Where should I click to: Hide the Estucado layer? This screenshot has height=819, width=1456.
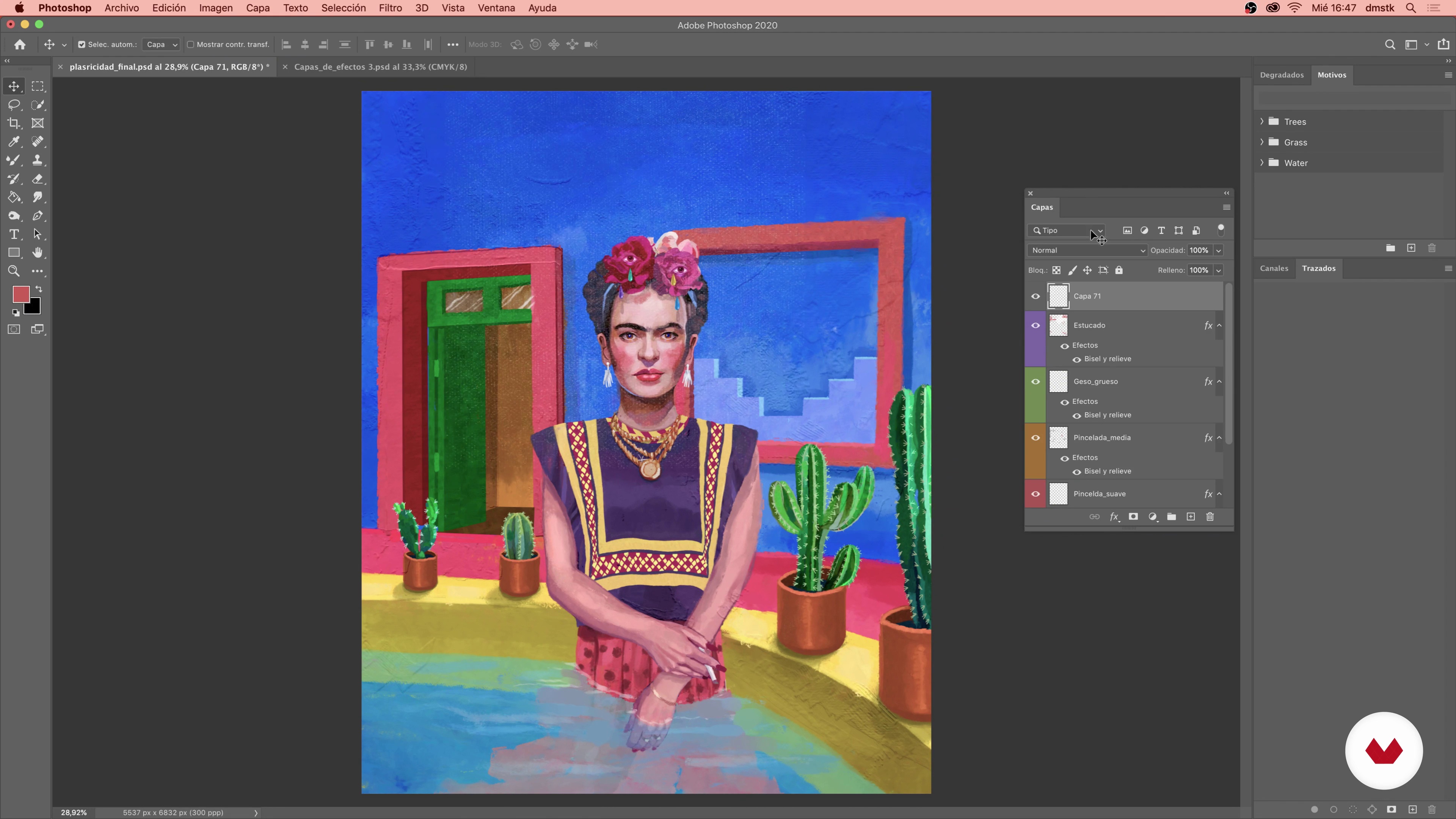point(1036,326)
